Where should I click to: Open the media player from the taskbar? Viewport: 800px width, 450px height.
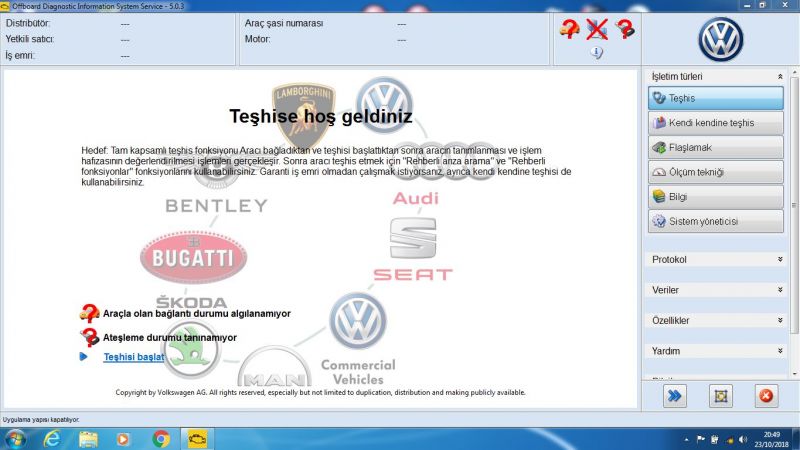click(123, 439)
